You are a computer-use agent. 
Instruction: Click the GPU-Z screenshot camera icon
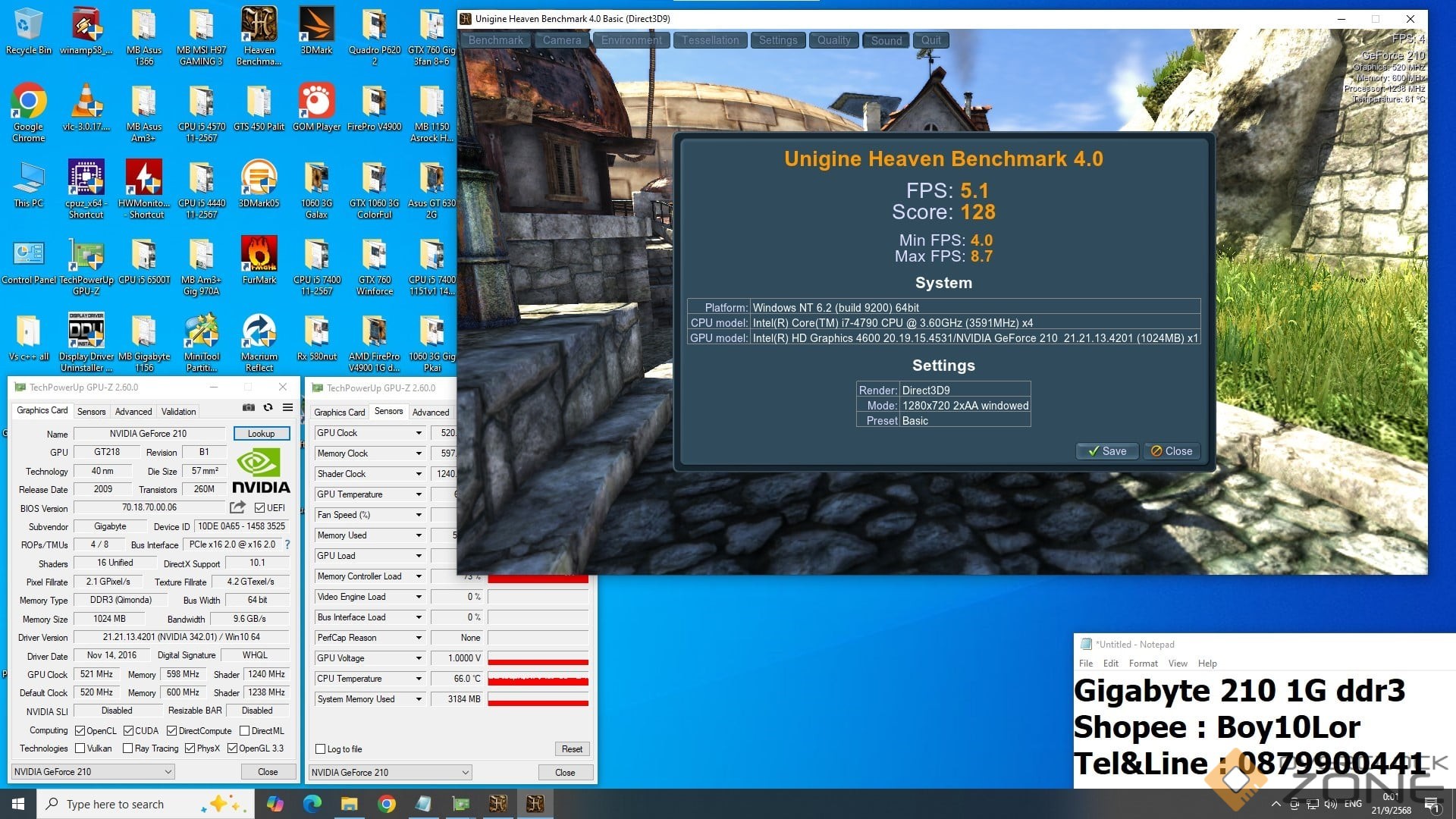(248, 408)
